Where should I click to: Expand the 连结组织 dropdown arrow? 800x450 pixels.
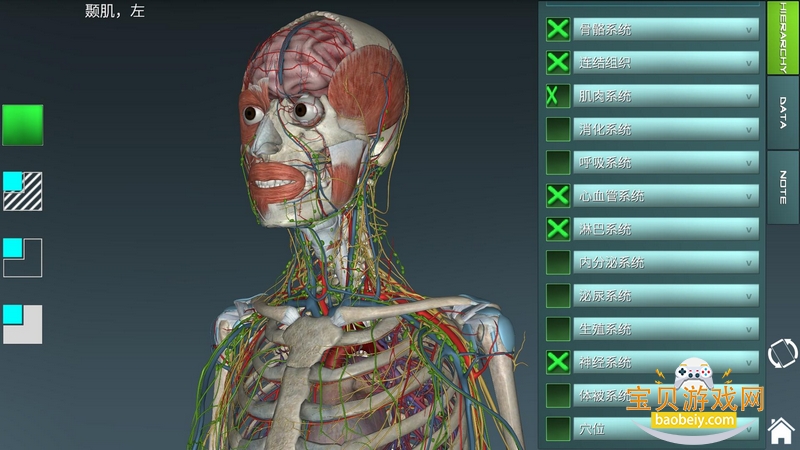748,63
